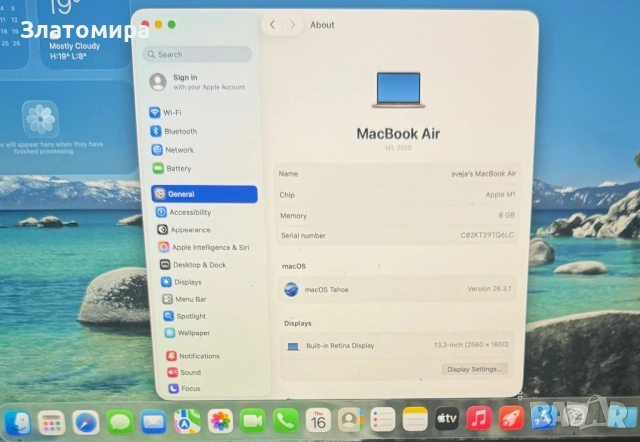Viewport: 640px width, 442px height.
Task: Open Wi-Fi settings in sidebar
Action: click(165, 112)
